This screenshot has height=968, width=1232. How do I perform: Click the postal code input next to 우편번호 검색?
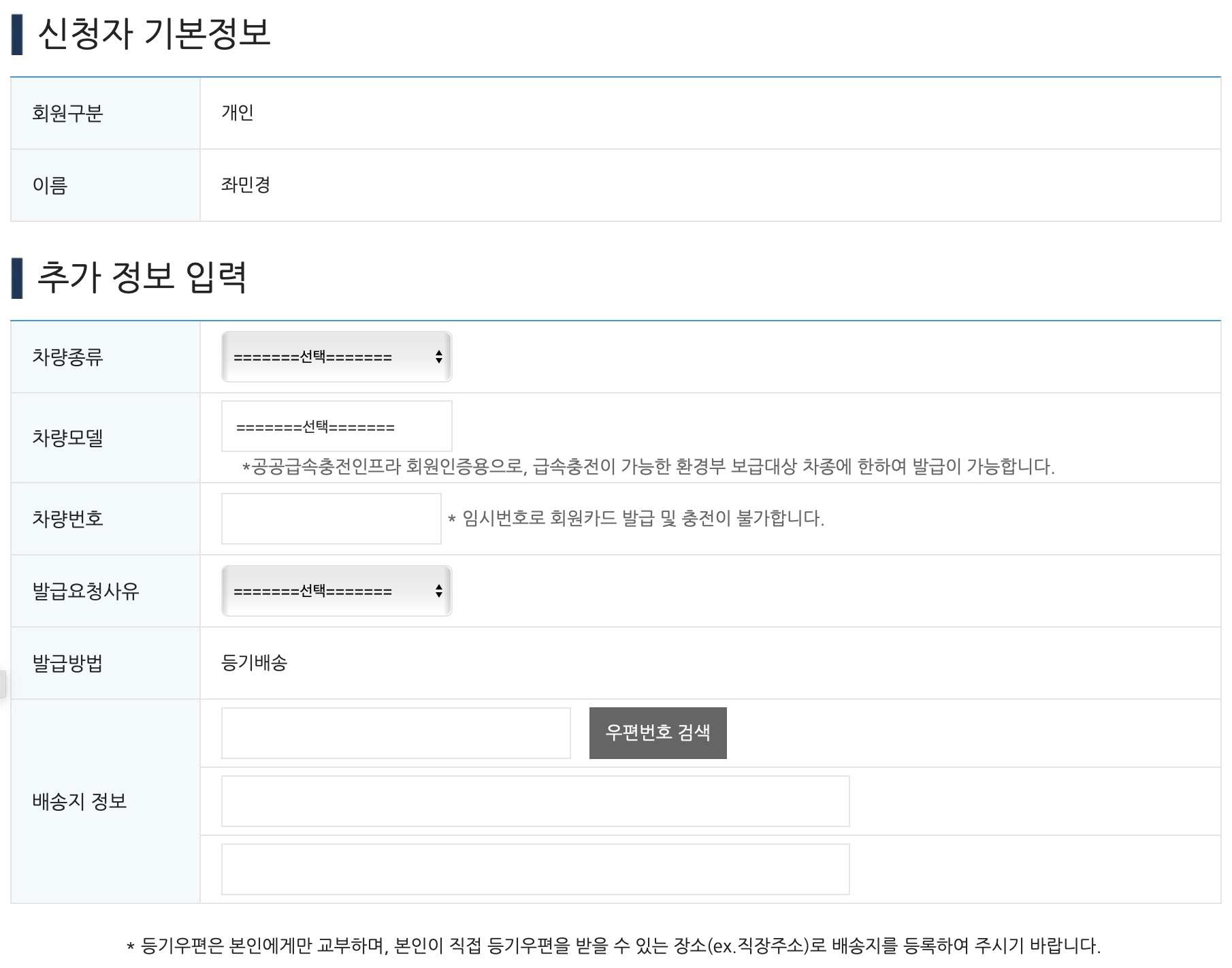point(395,732)
